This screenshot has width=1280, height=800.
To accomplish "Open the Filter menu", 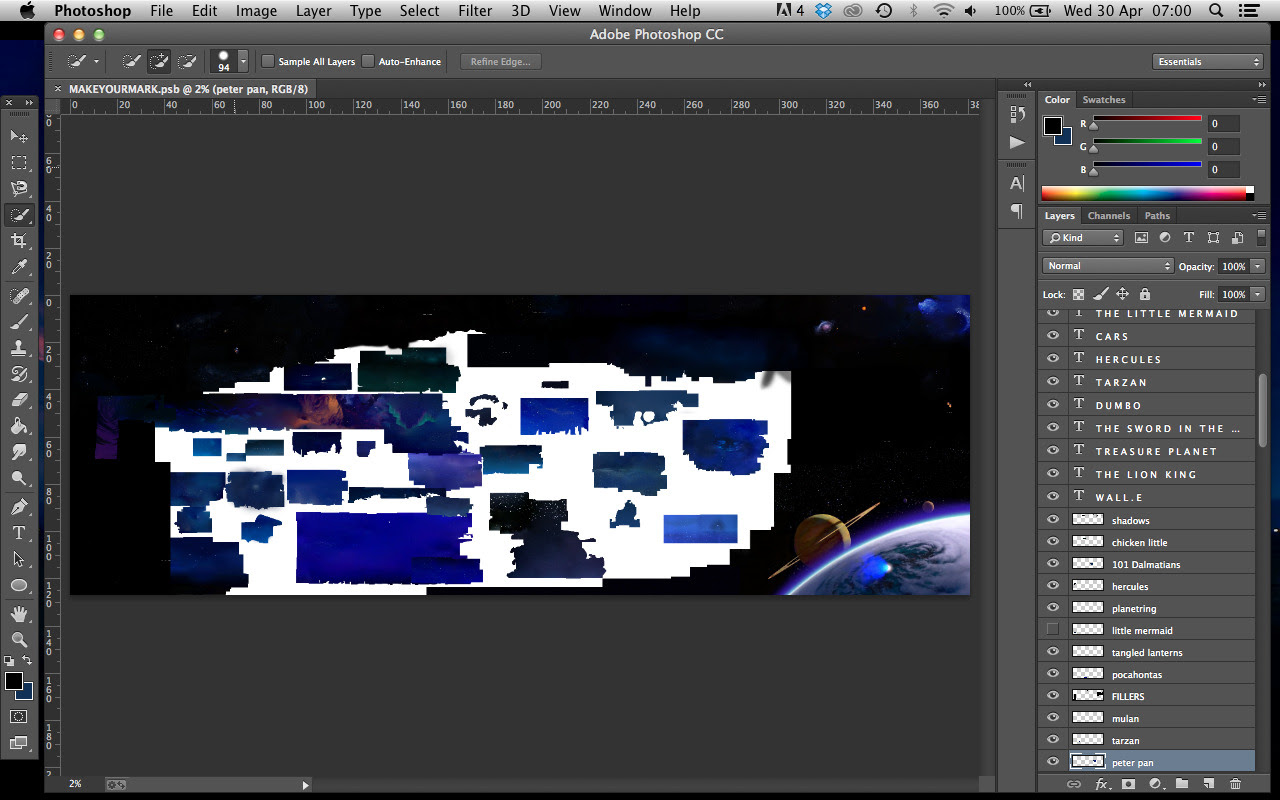I will click(475, 11).
